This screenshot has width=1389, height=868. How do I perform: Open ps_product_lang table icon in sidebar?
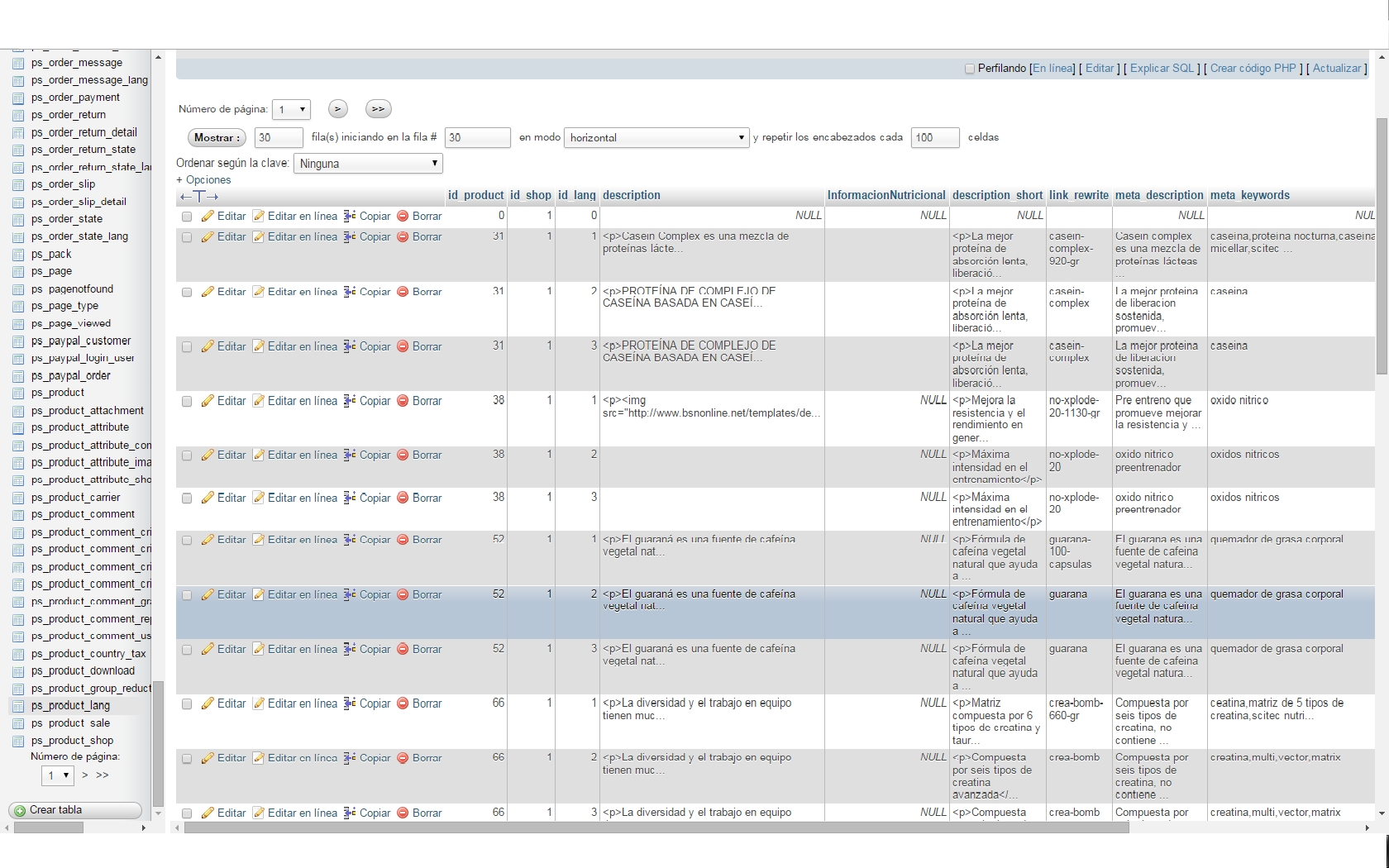[18, 706]
